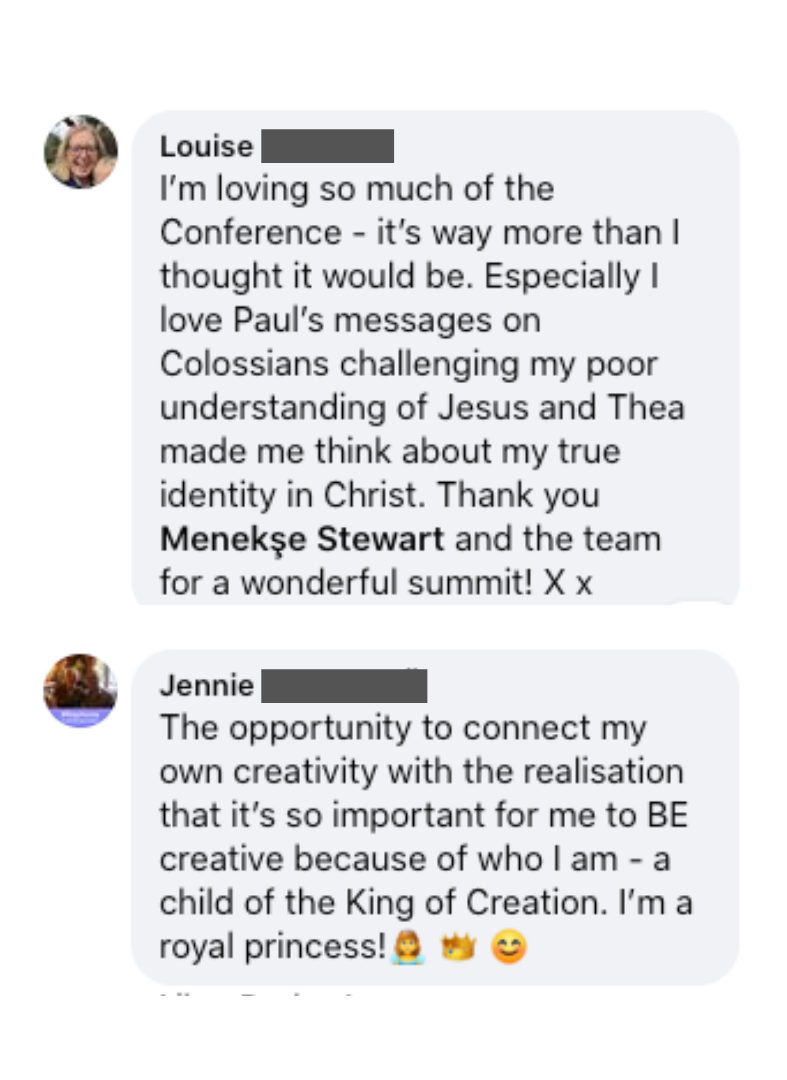This screenshot has width=787, height=1080.
Task: Click the princess emoji in Jennie's comment
Action: tap(409, 947)
